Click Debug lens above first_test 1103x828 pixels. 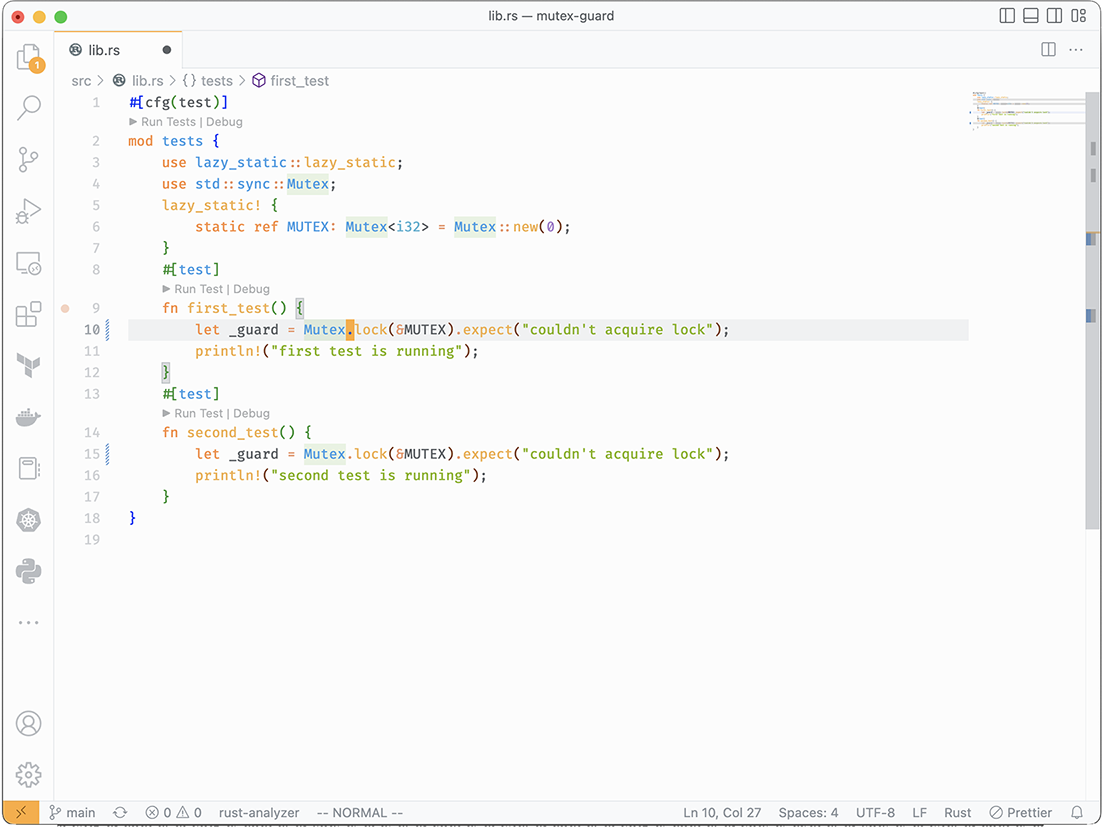[x=251, y=289]
